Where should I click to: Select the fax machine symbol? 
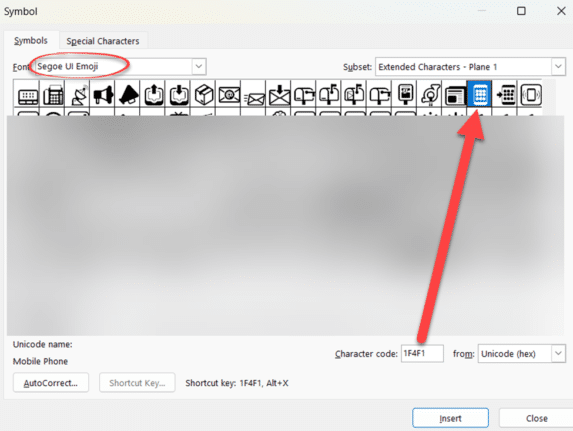pyautogui.click(x=53, y=95)
